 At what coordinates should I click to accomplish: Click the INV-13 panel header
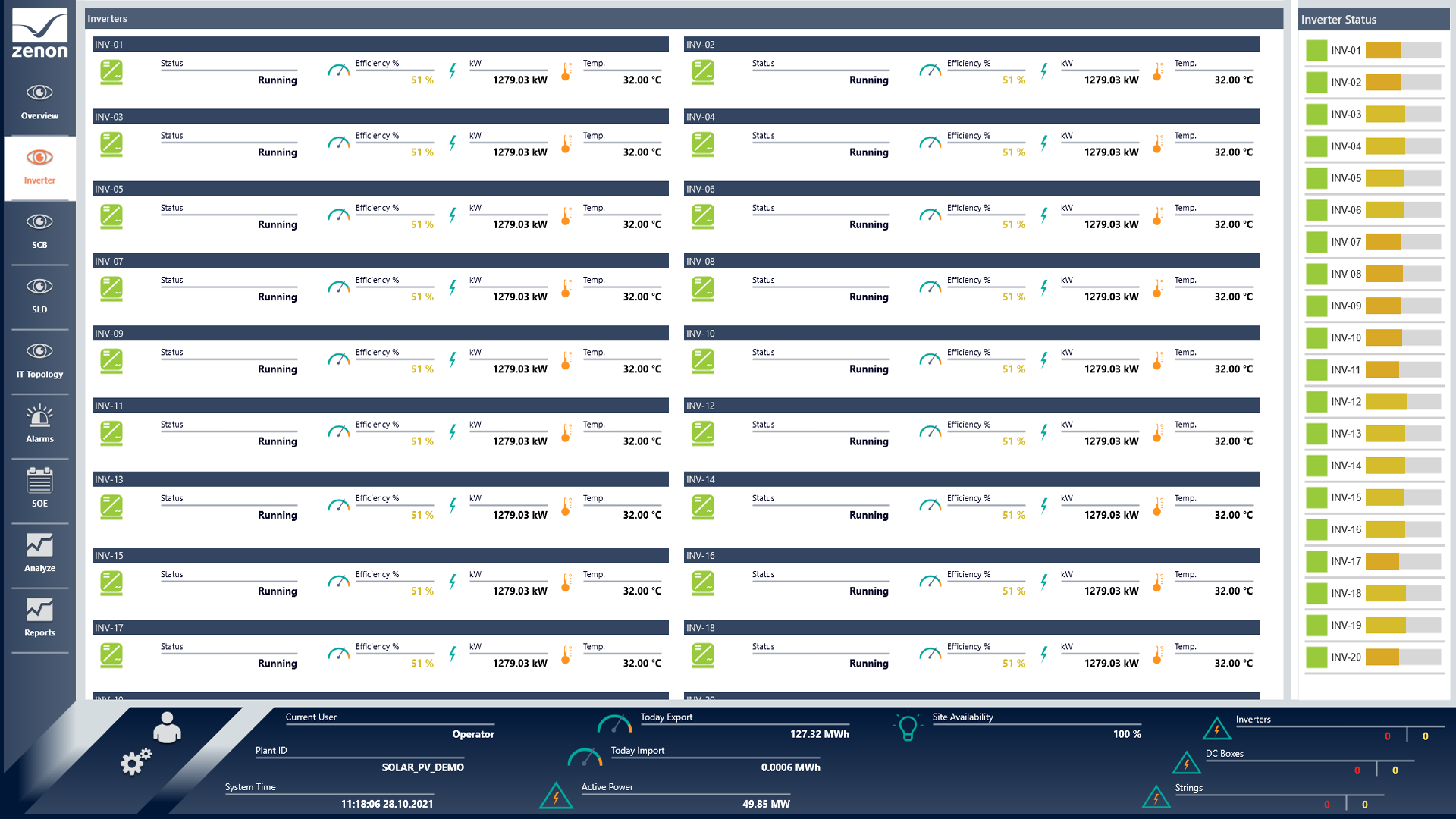click(380, 479)
